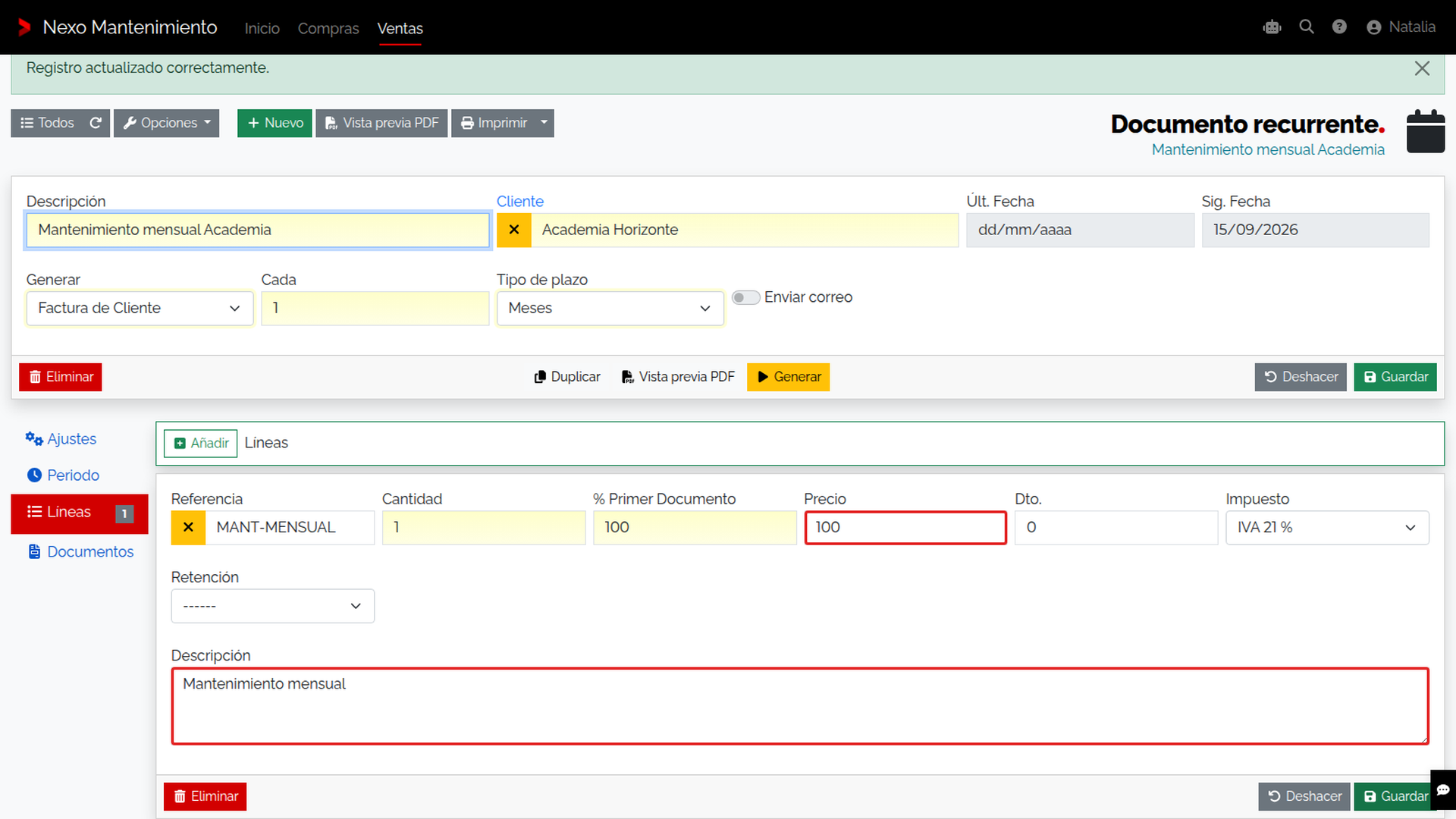Focus the main Descripción input field
The height and width of the screenshot is (819, 1456).
(258, 230)
